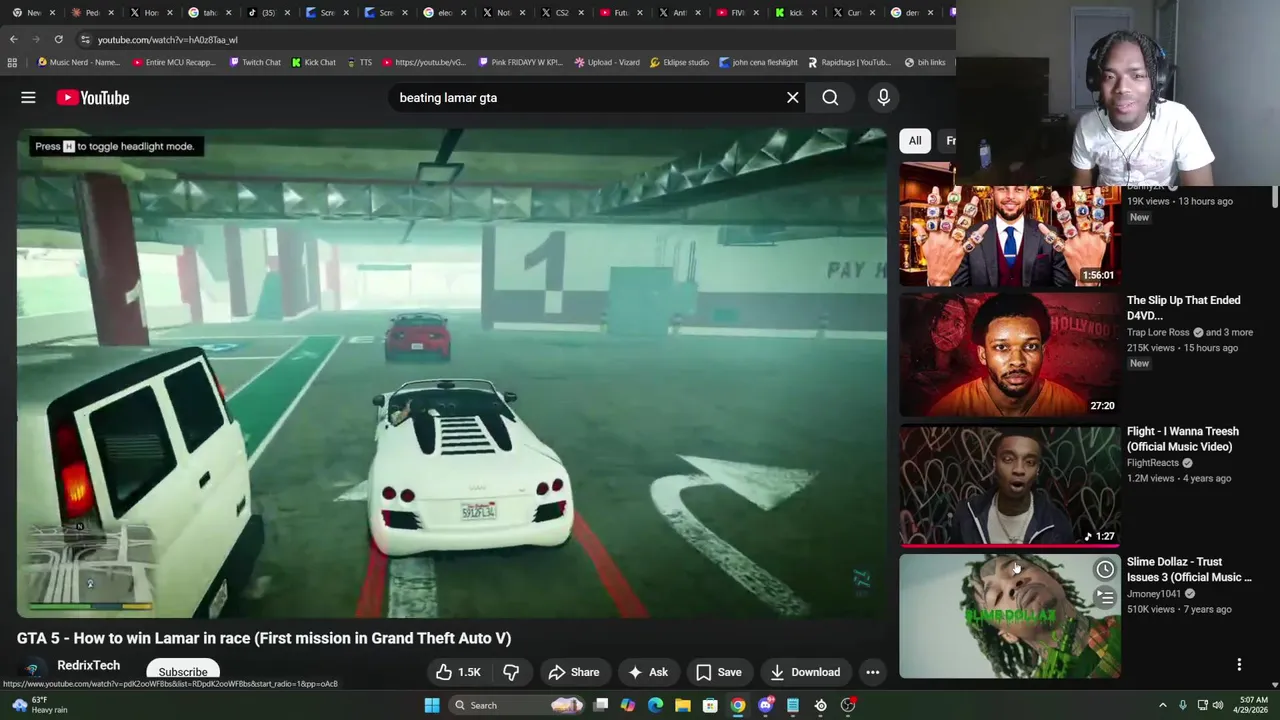Reload the page

point(59,39)
